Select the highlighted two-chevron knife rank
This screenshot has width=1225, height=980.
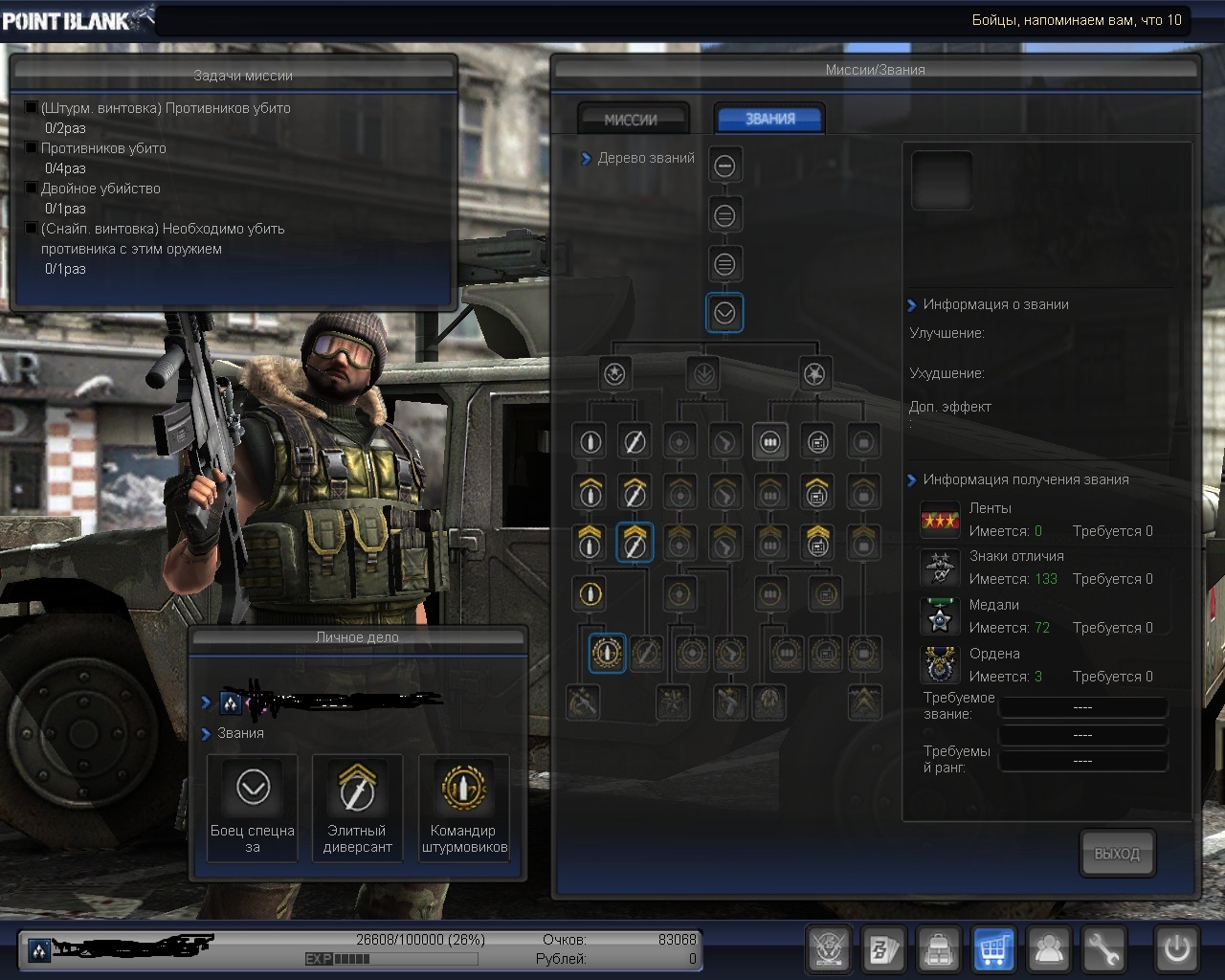pyautogui.click(x=634, y=543)
